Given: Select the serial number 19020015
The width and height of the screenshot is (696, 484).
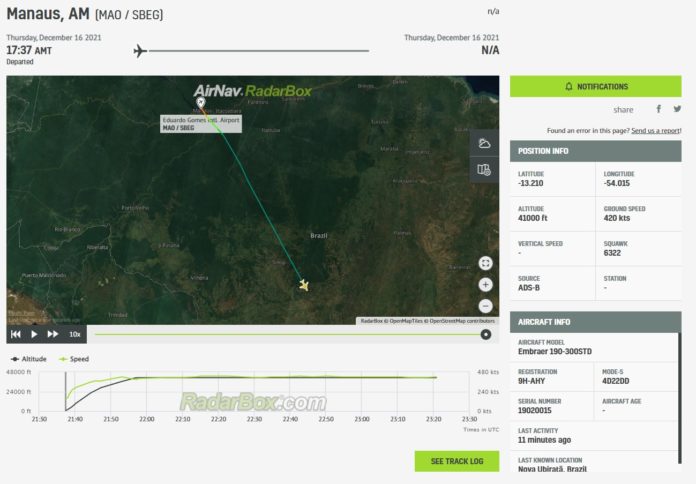Looking at the screenshot, I should point(534,410).
